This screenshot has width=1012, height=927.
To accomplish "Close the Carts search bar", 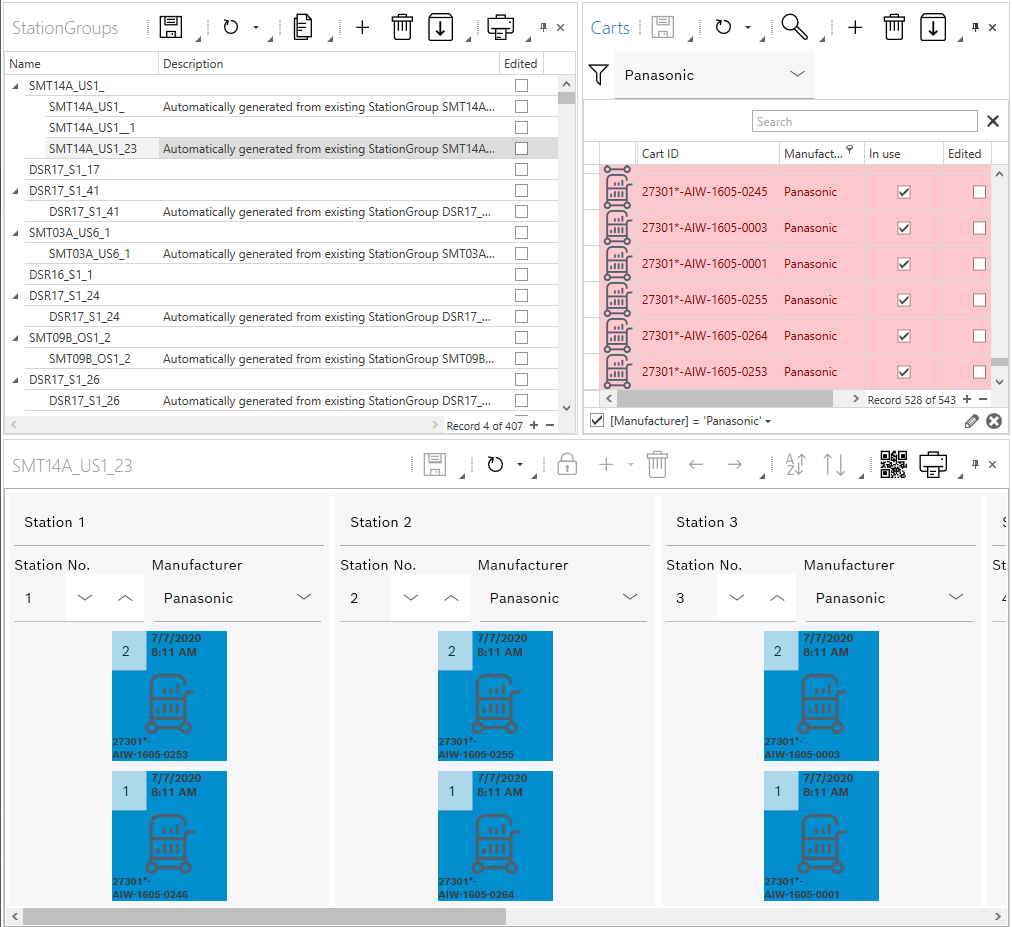I will (x=993, y=121).
